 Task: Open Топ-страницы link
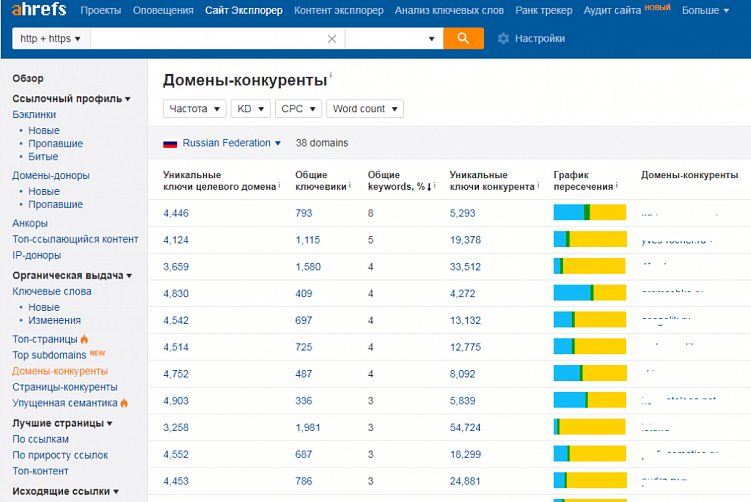pos(45,339)
